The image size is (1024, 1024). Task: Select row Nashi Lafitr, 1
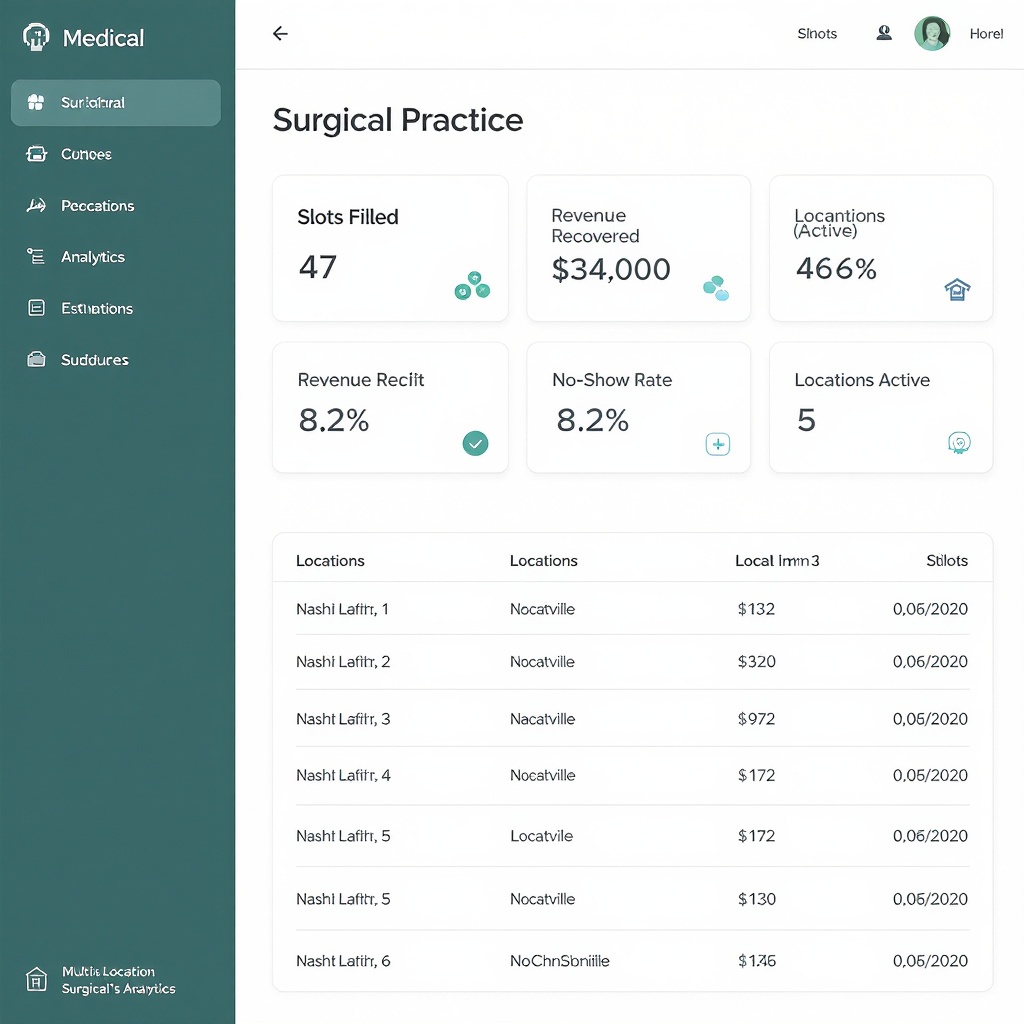(x=632, y=609)
